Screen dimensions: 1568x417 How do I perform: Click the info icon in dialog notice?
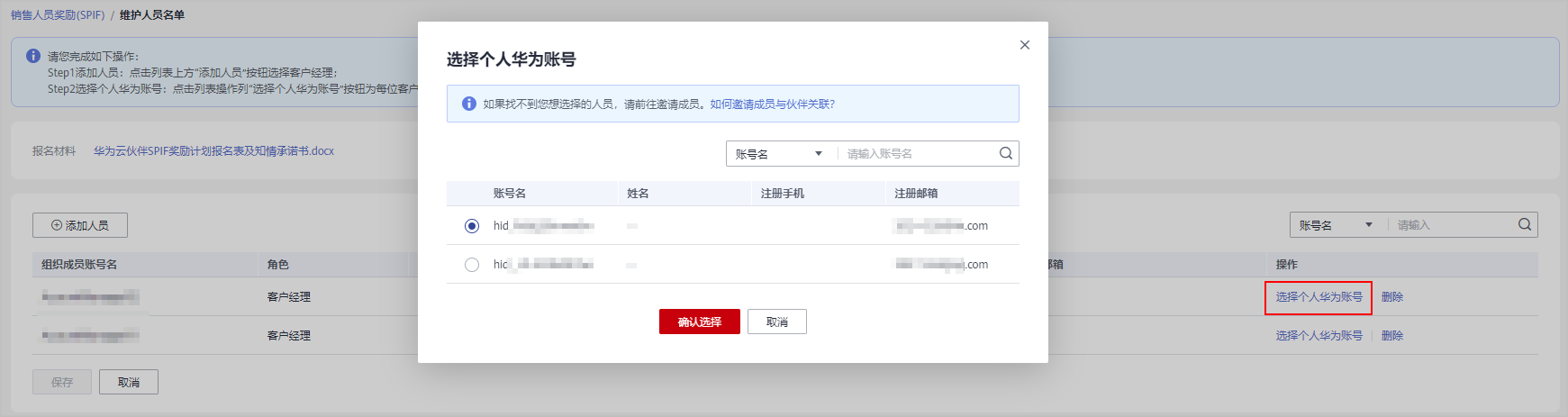click(468, 104)
